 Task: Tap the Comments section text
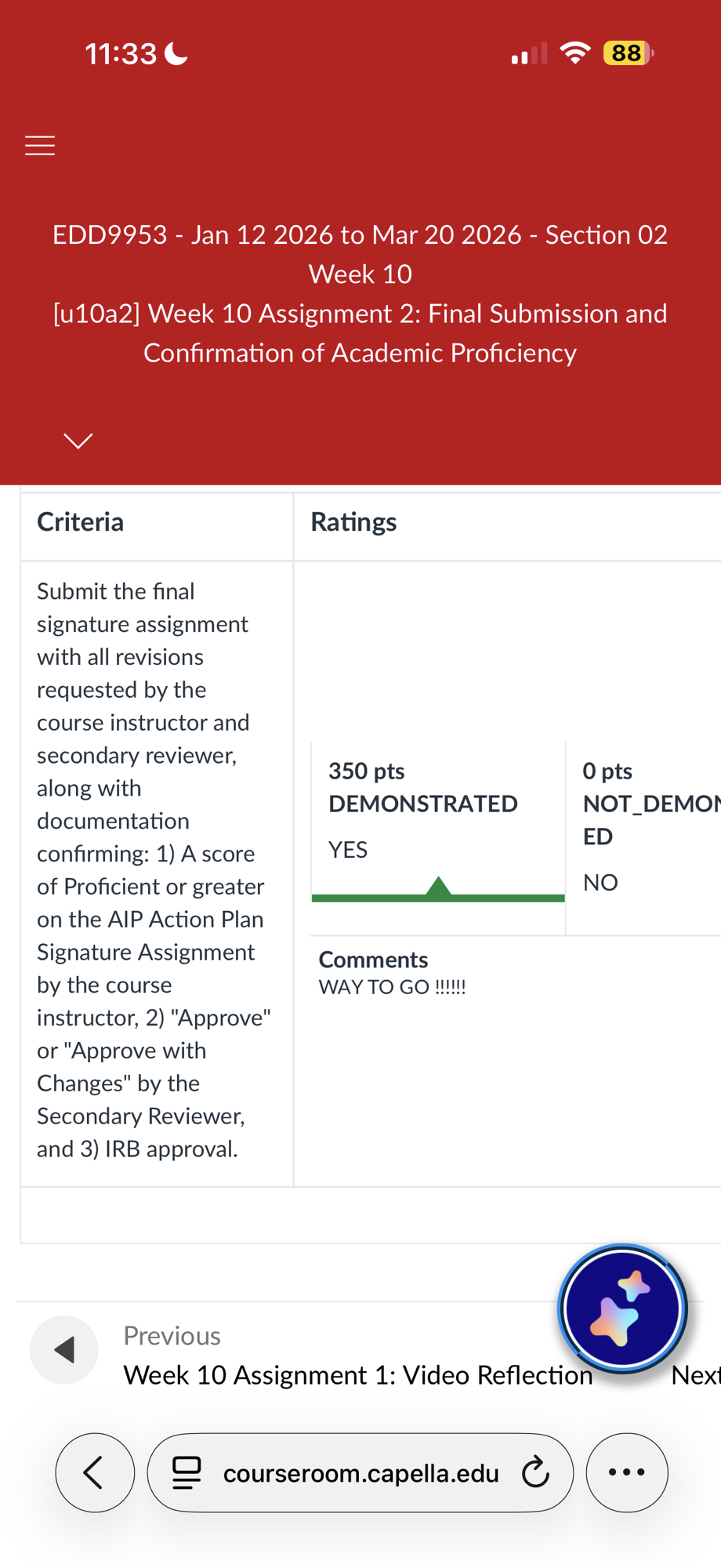pyautogui.click(x=392, y=986)
